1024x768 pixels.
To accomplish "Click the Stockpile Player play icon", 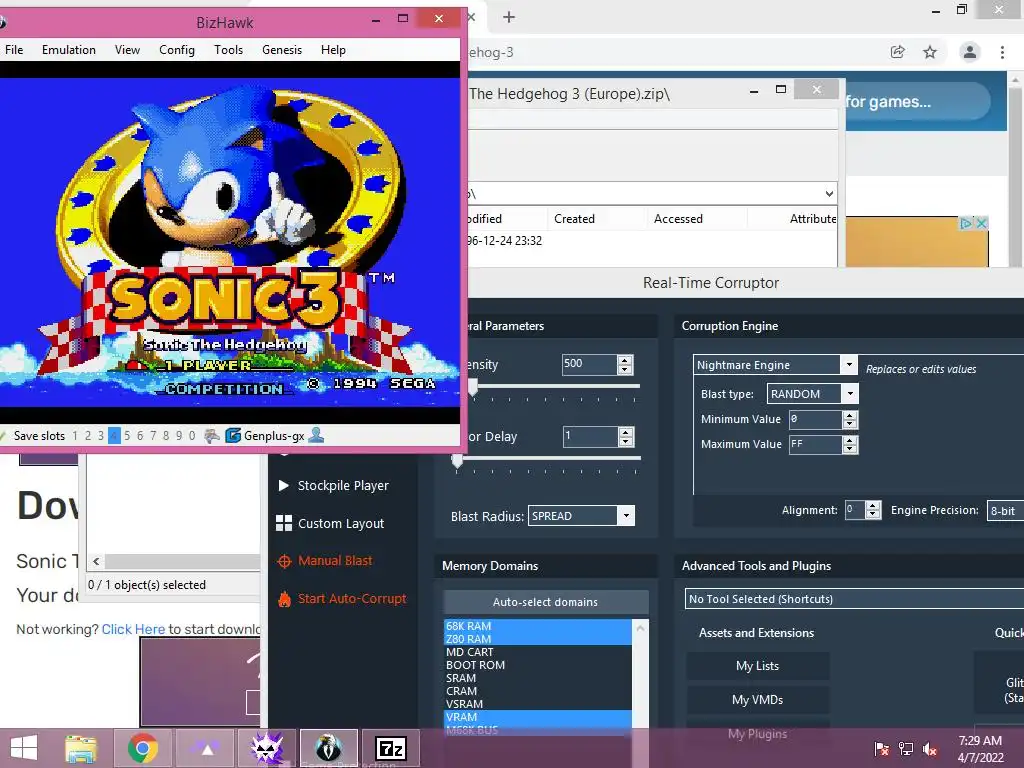I will coord(283,485).
